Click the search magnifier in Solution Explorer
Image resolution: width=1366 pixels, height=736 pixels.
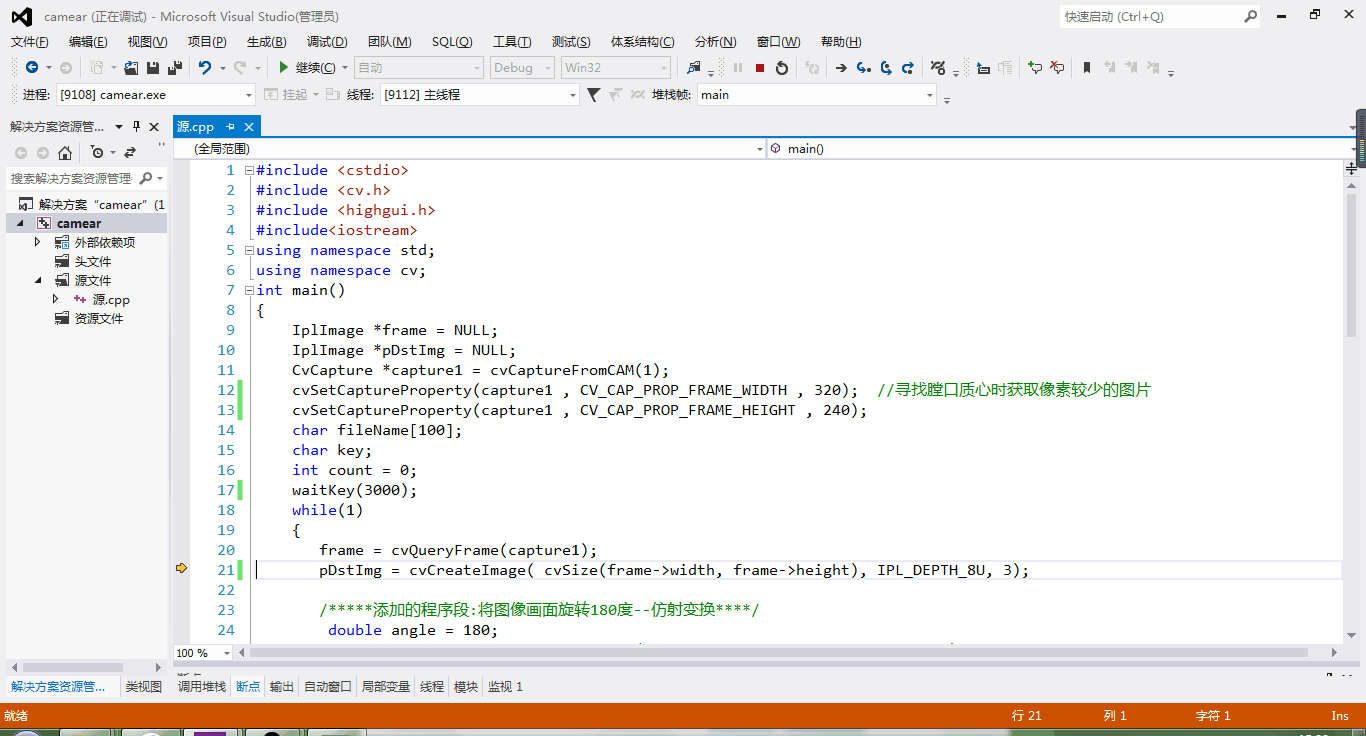(x=146, y=178)
